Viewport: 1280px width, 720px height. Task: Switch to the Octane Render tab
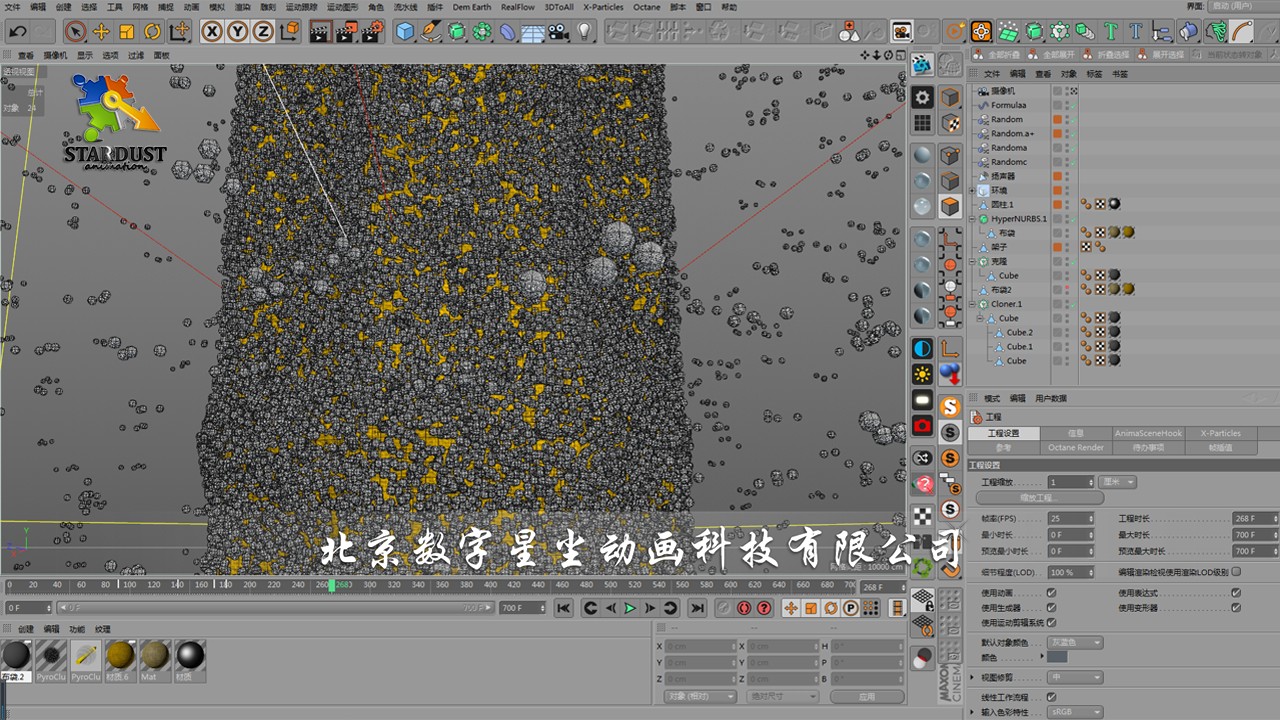click(x=1075, y=448)
